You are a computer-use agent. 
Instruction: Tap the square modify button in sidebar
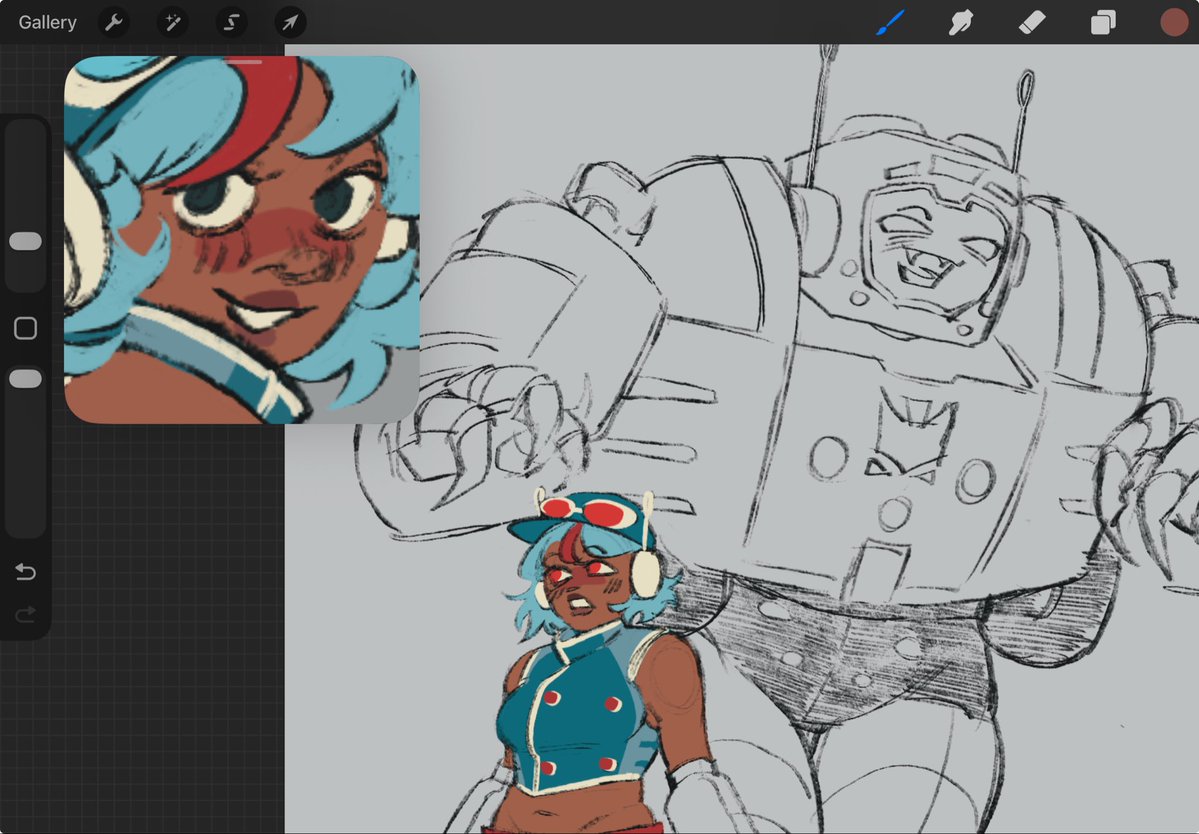25,328
